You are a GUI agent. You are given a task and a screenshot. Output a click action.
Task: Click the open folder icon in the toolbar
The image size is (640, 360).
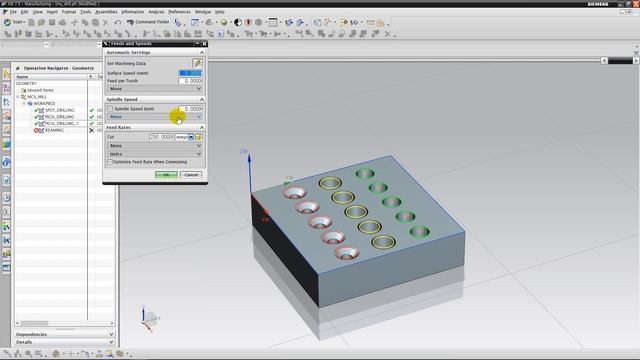point(41,22)
